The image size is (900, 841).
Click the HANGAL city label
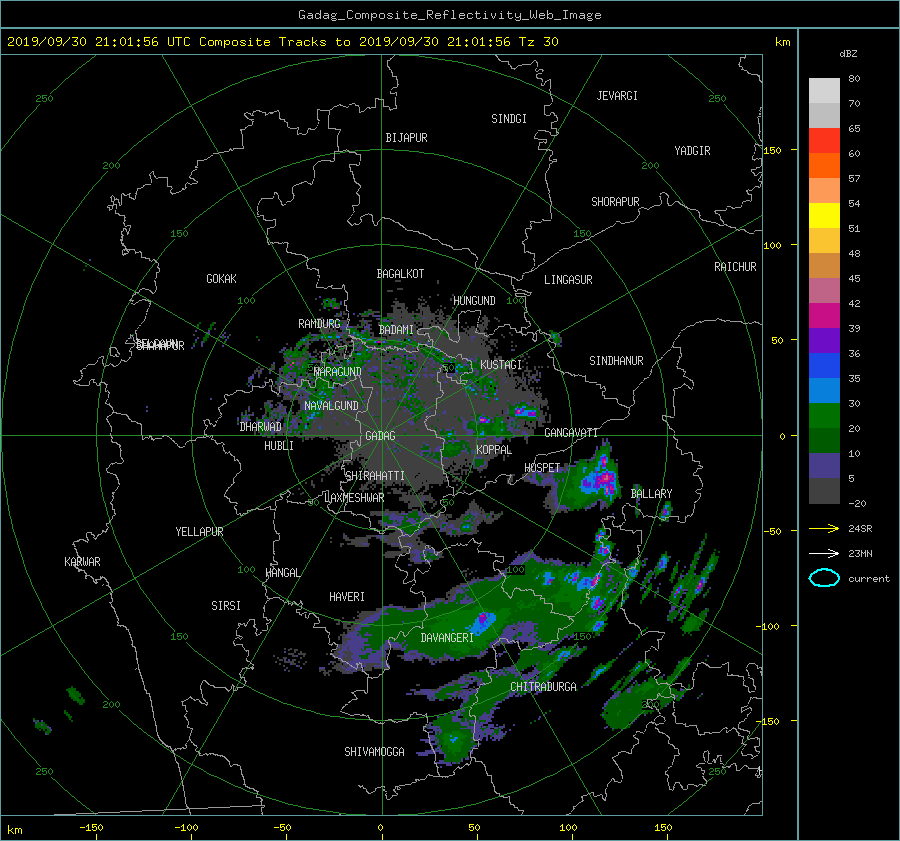[283, 573]
